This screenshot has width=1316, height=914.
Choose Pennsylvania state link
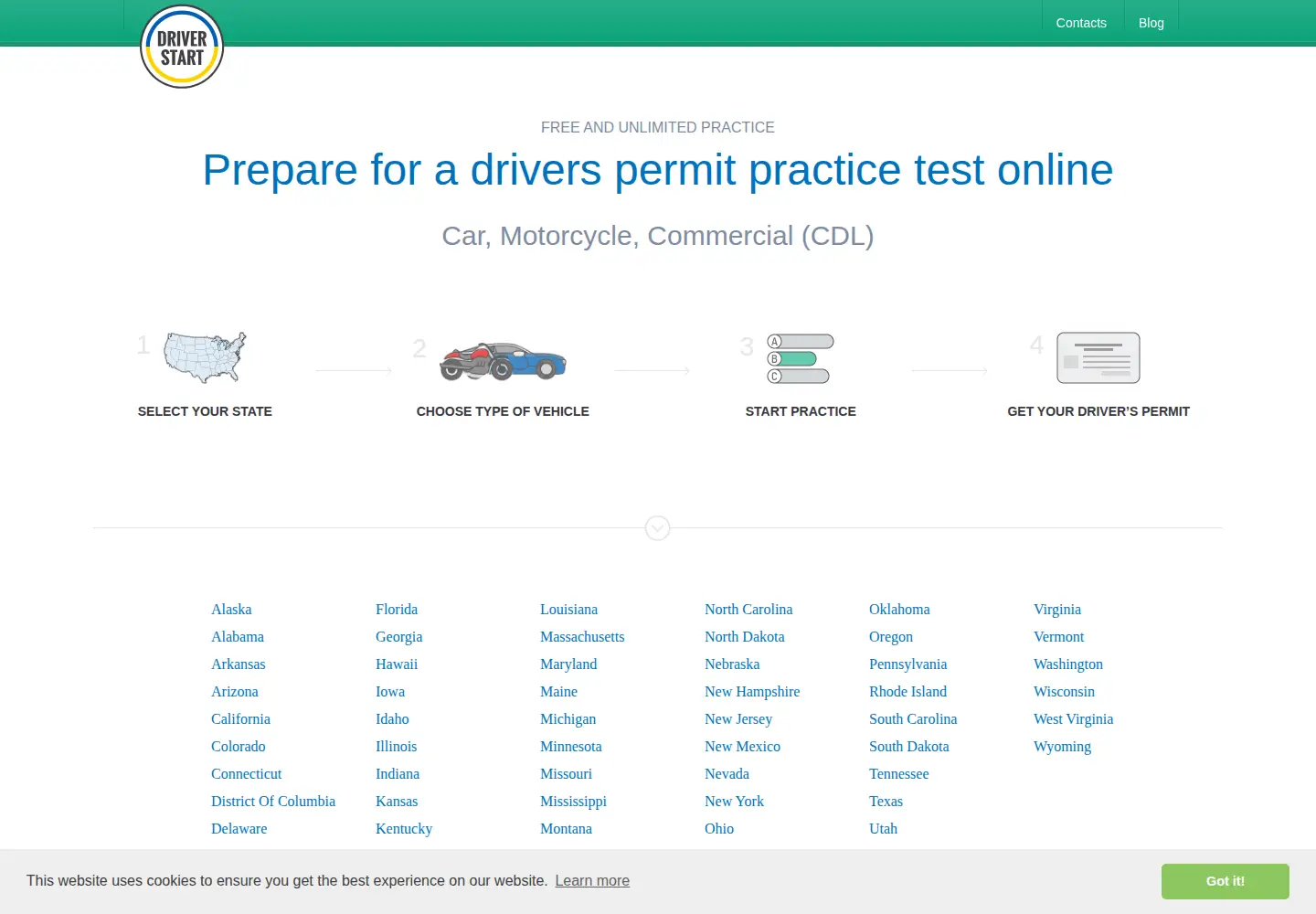(907, 664)
